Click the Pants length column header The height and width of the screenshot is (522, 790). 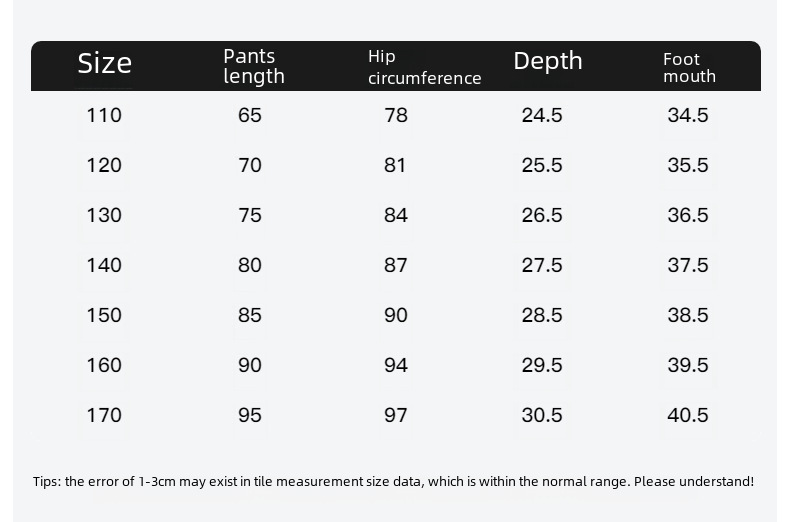254,66
